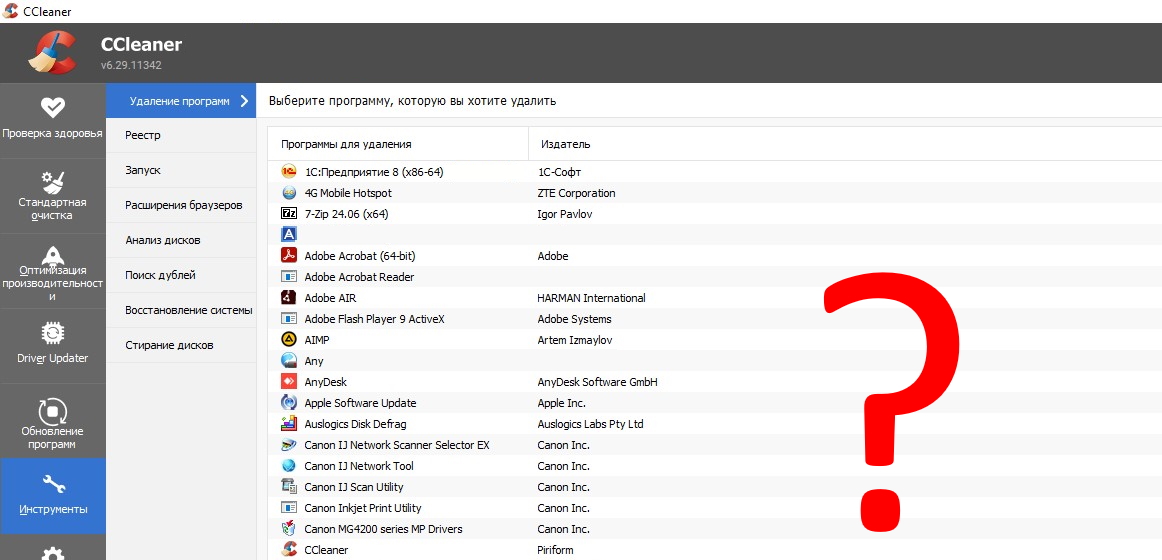This screenshot has height=560, width=1162.
Task: Click the blue A icon of the unnamed entry
Action: click(x=289, y=235)
